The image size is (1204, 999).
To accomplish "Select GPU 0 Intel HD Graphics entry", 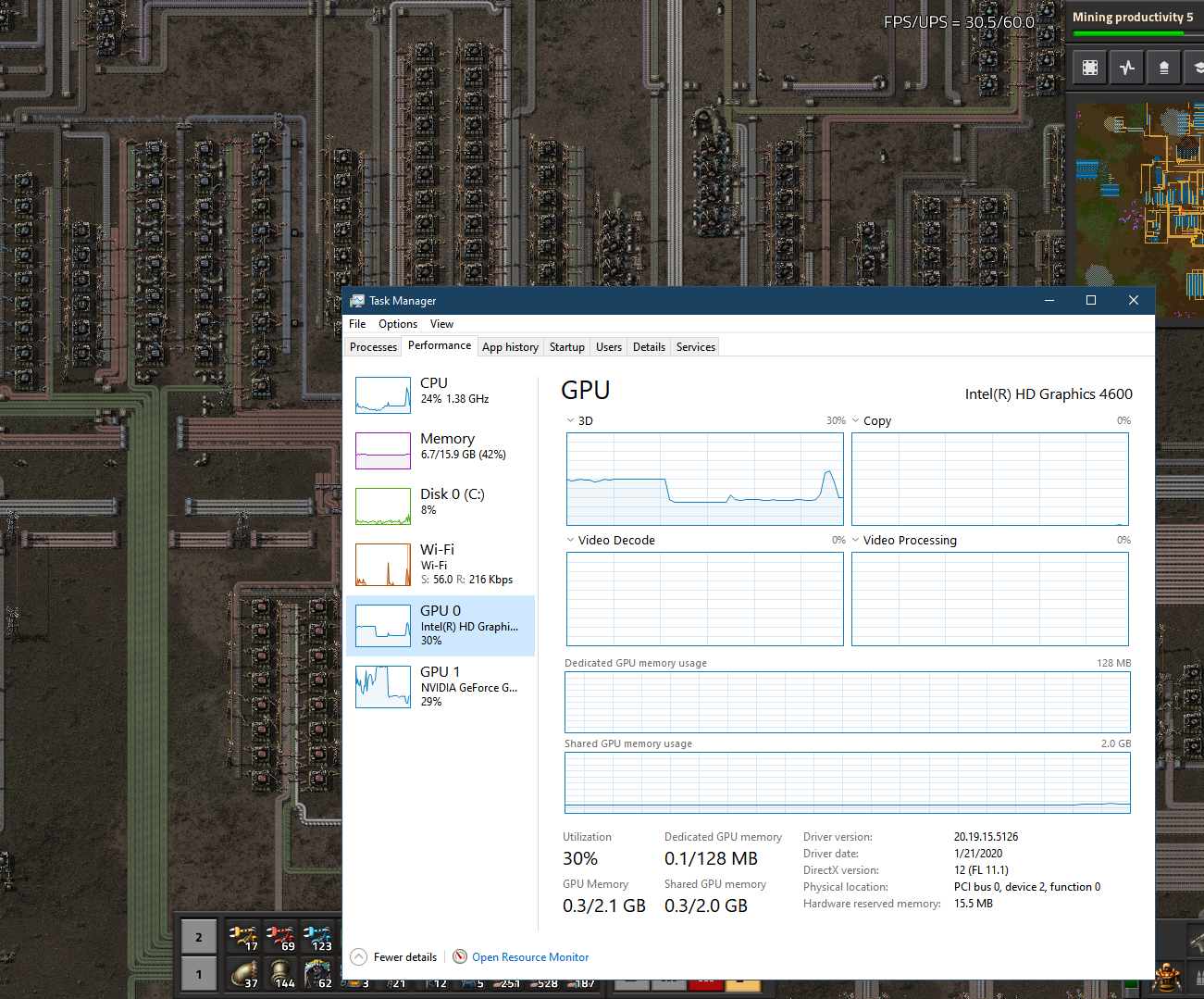I will (x=441, y=626).
